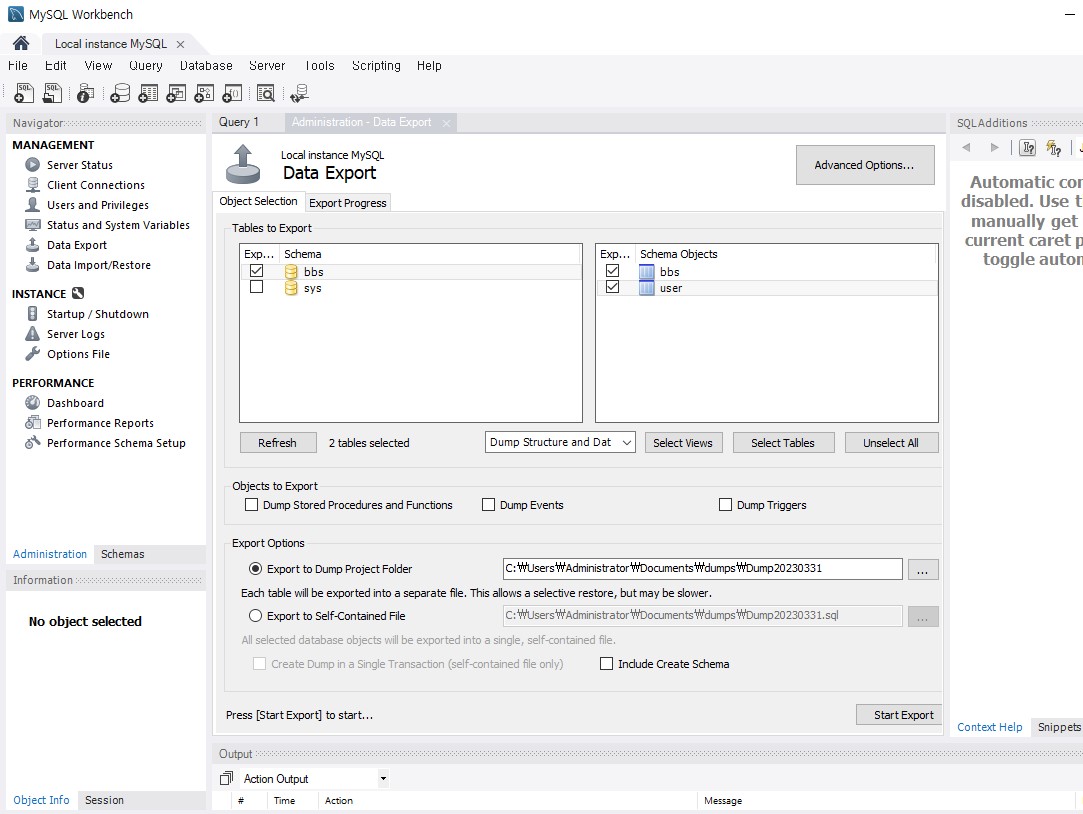Open Dump Structure and Data dropdown
The width and height of the screenshot is (1083, 814).
tap(560, 443)
